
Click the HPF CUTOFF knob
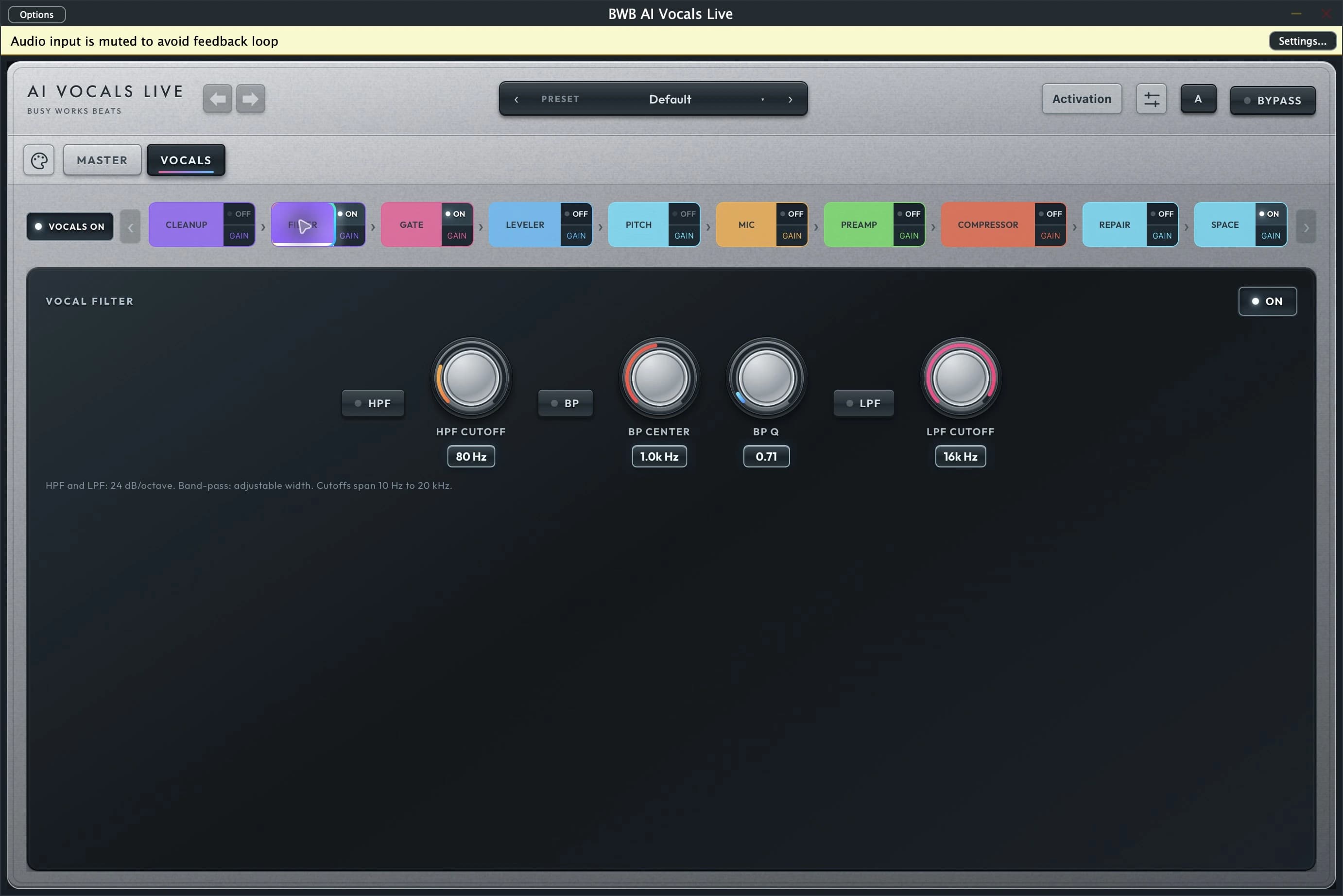(471, 378)
